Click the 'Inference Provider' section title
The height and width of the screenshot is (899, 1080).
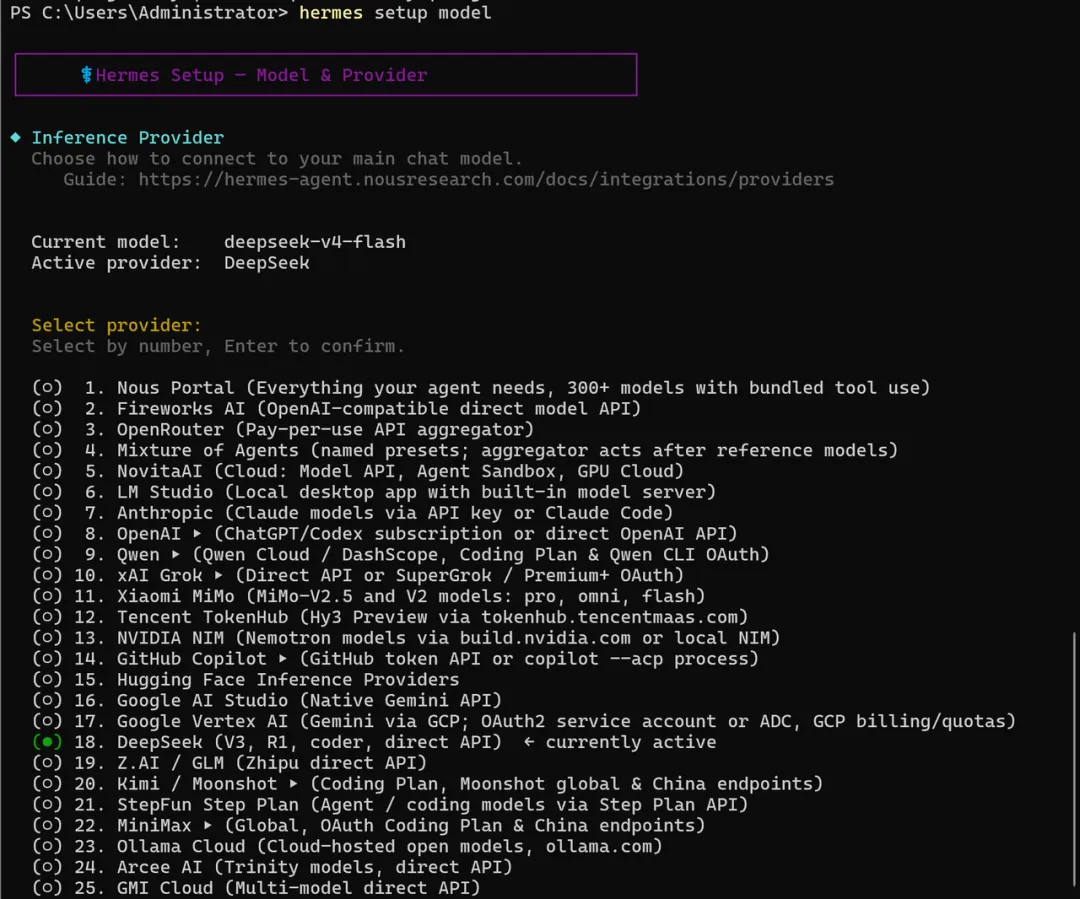pos(127,138)
